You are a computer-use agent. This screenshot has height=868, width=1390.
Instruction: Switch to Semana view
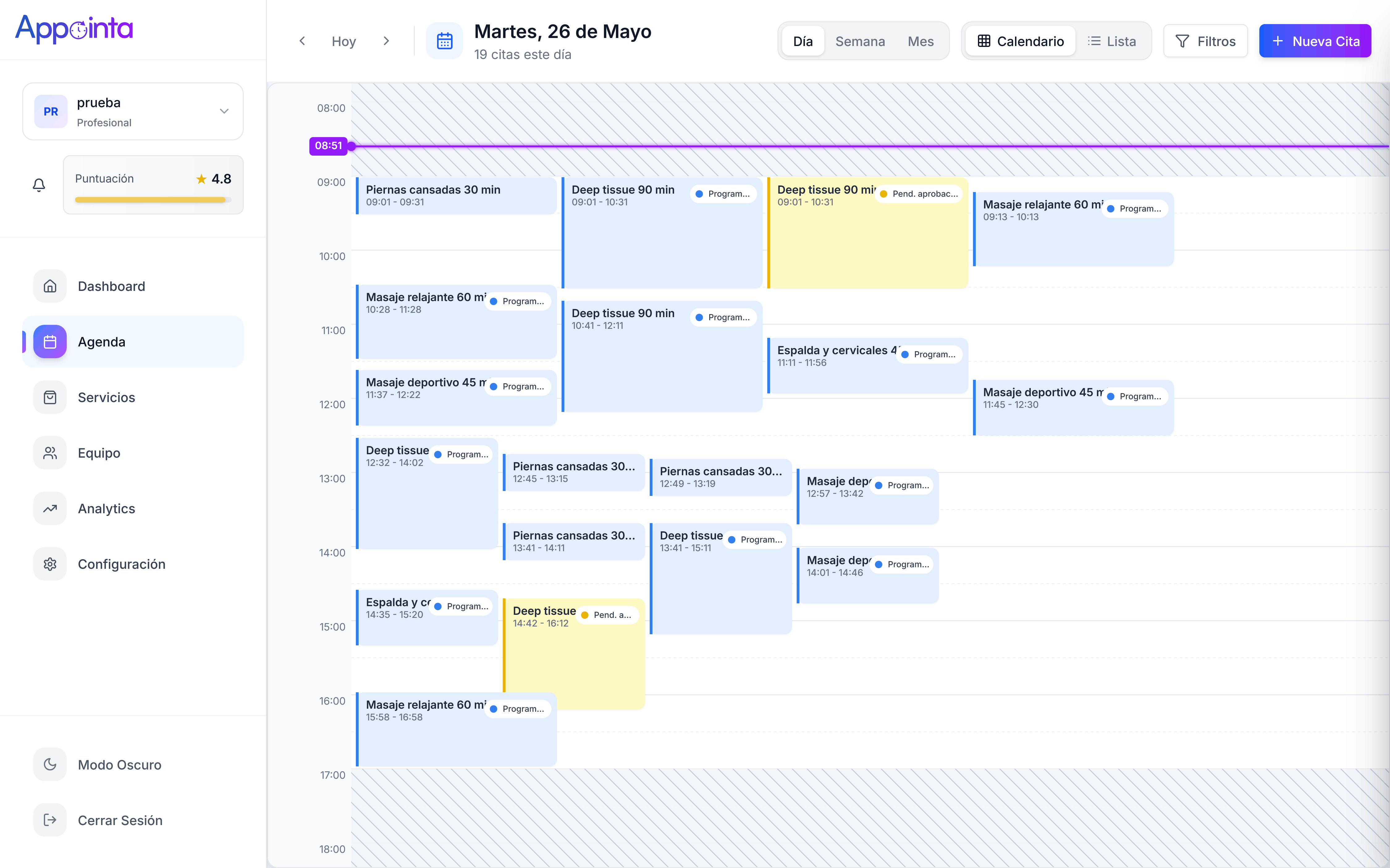point(860,41)
